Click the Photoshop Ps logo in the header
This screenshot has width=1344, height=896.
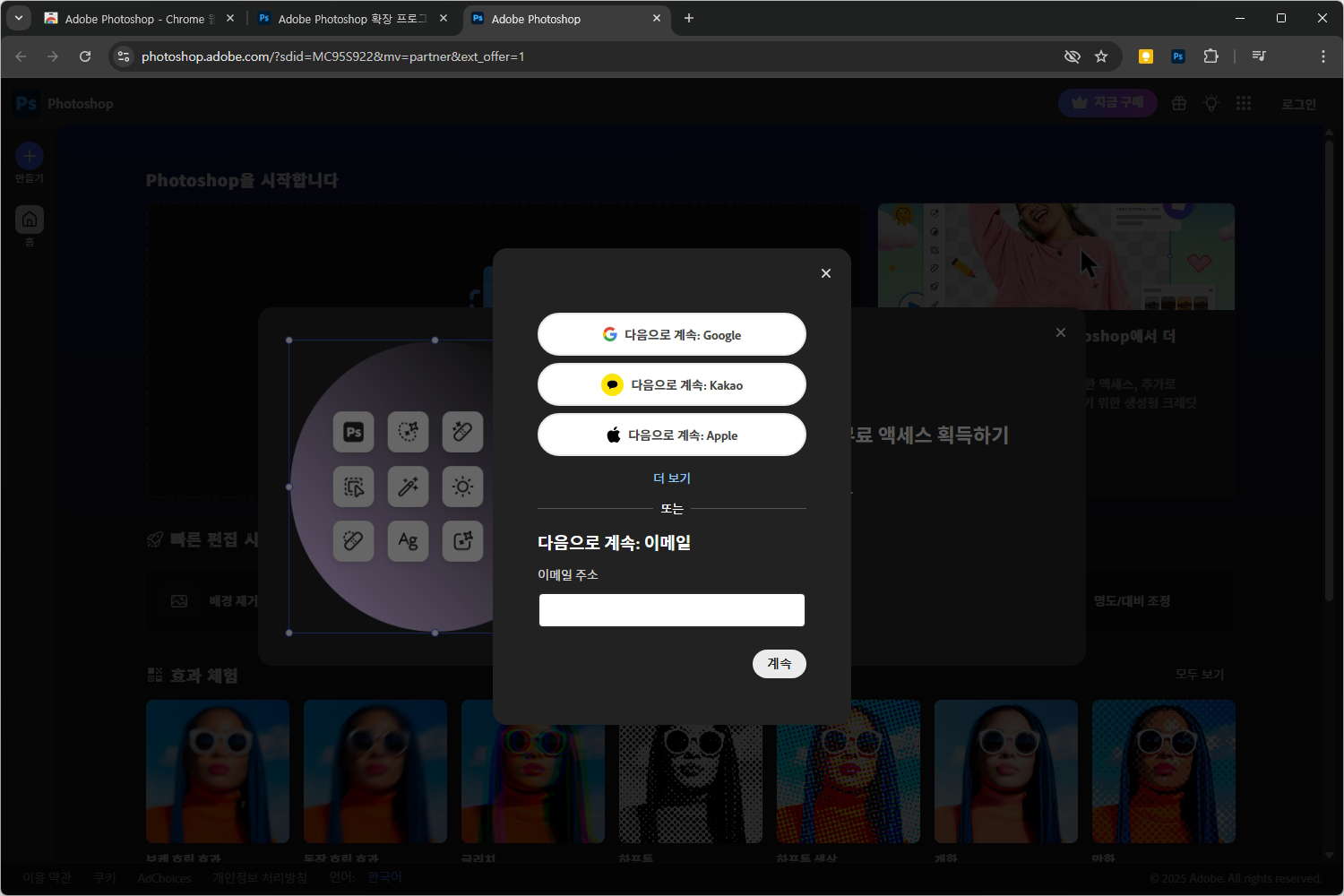(x=27, y=104)
